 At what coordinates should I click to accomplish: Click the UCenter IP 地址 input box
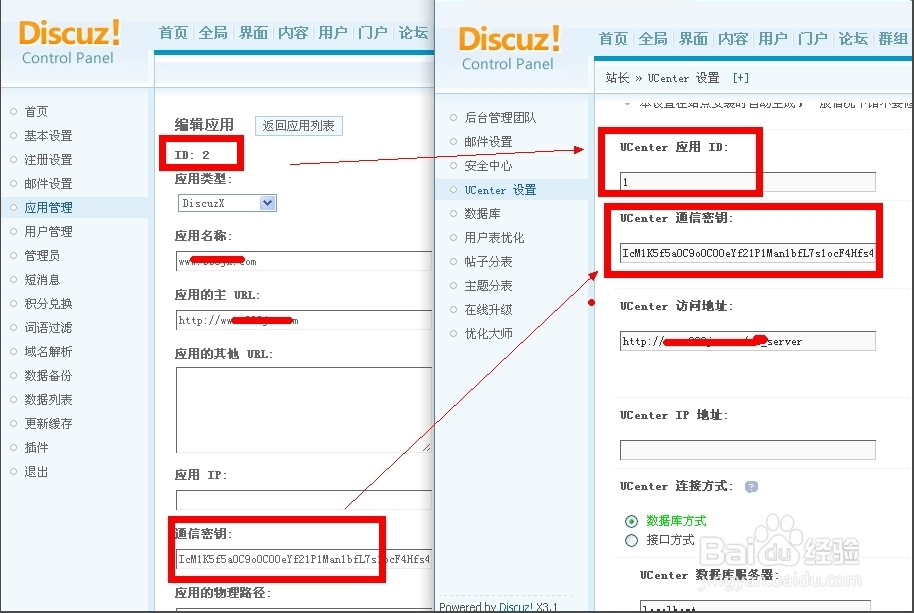(x=747, y=450)
